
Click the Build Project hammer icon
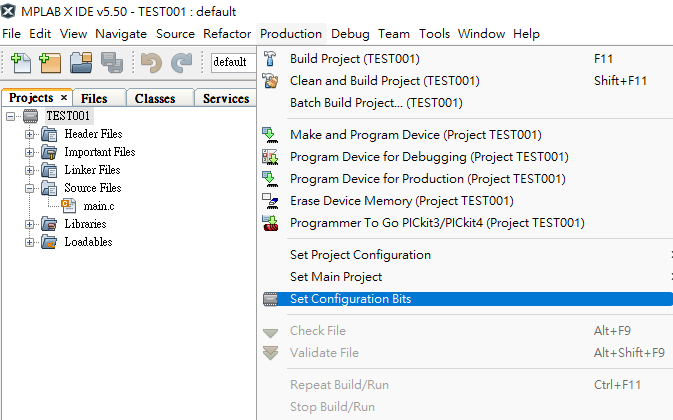[x=270, y=59]
